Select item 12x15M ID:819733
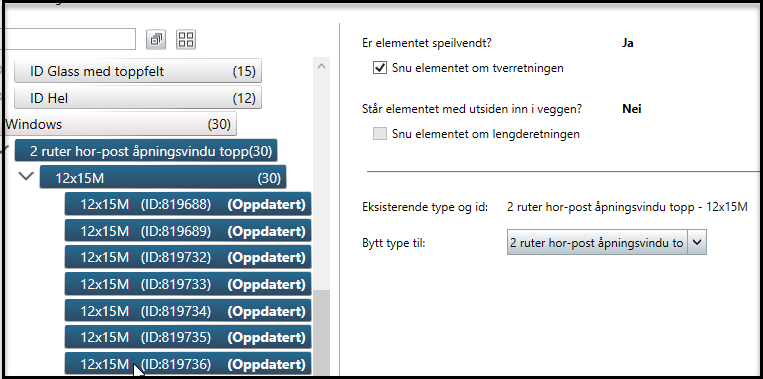 pyautogui.click(x=188, y=284)
